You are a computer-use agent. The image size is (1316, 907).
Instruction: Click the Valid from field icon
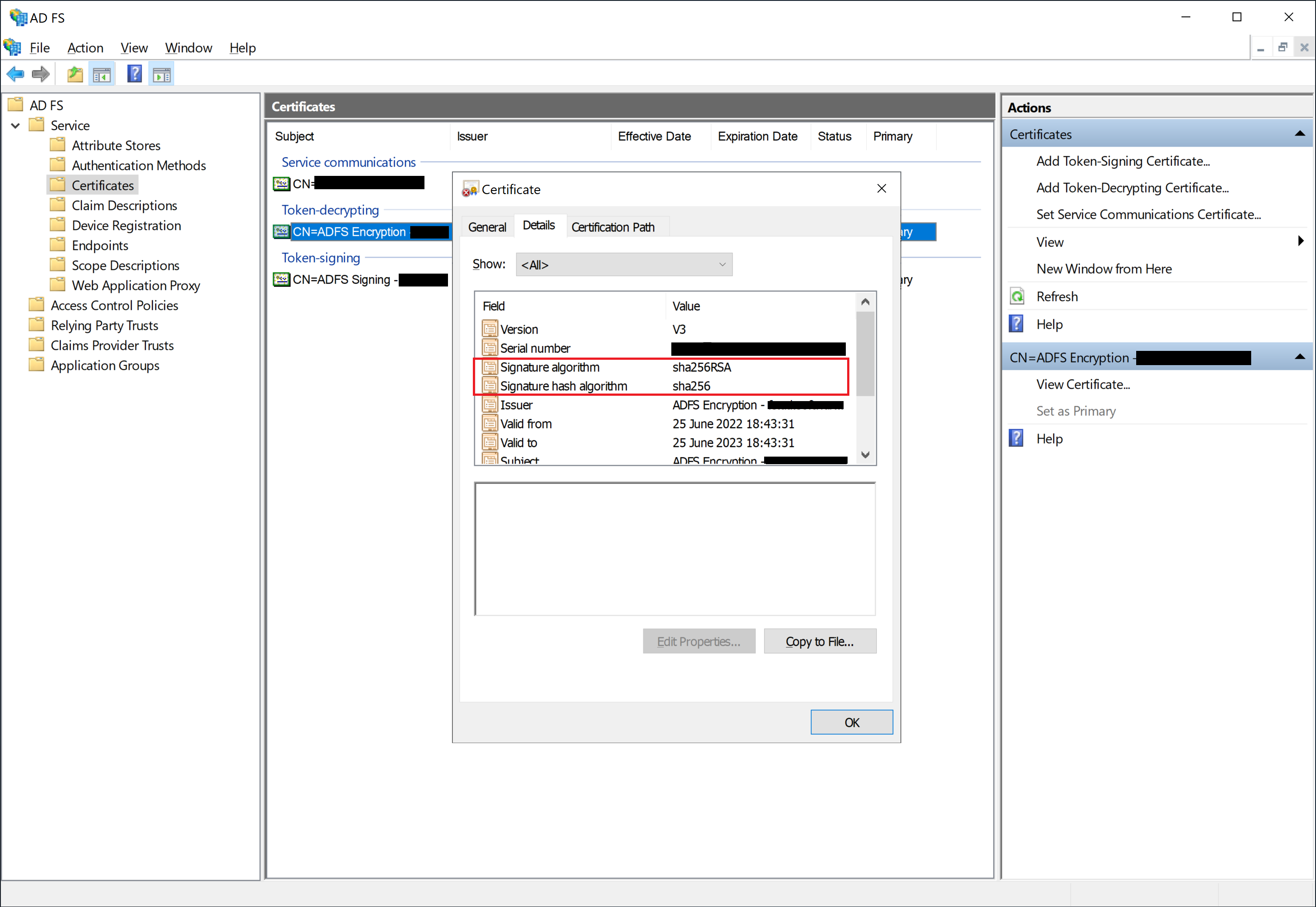[x=490, y=423]
